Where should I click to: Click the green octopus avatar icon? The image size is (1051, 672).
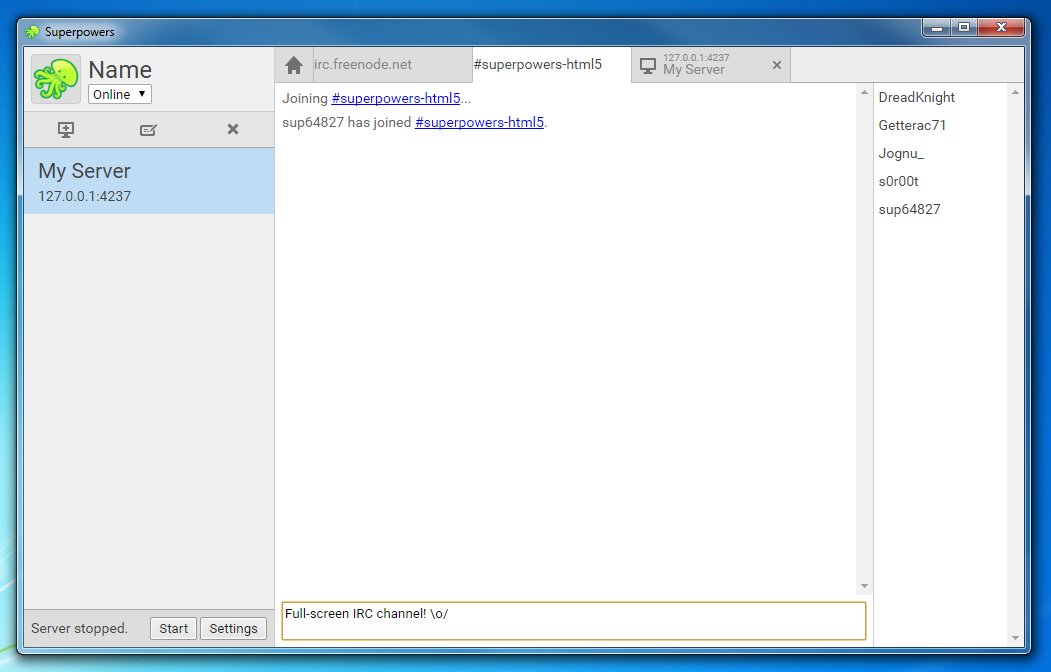tap(56, 79)
